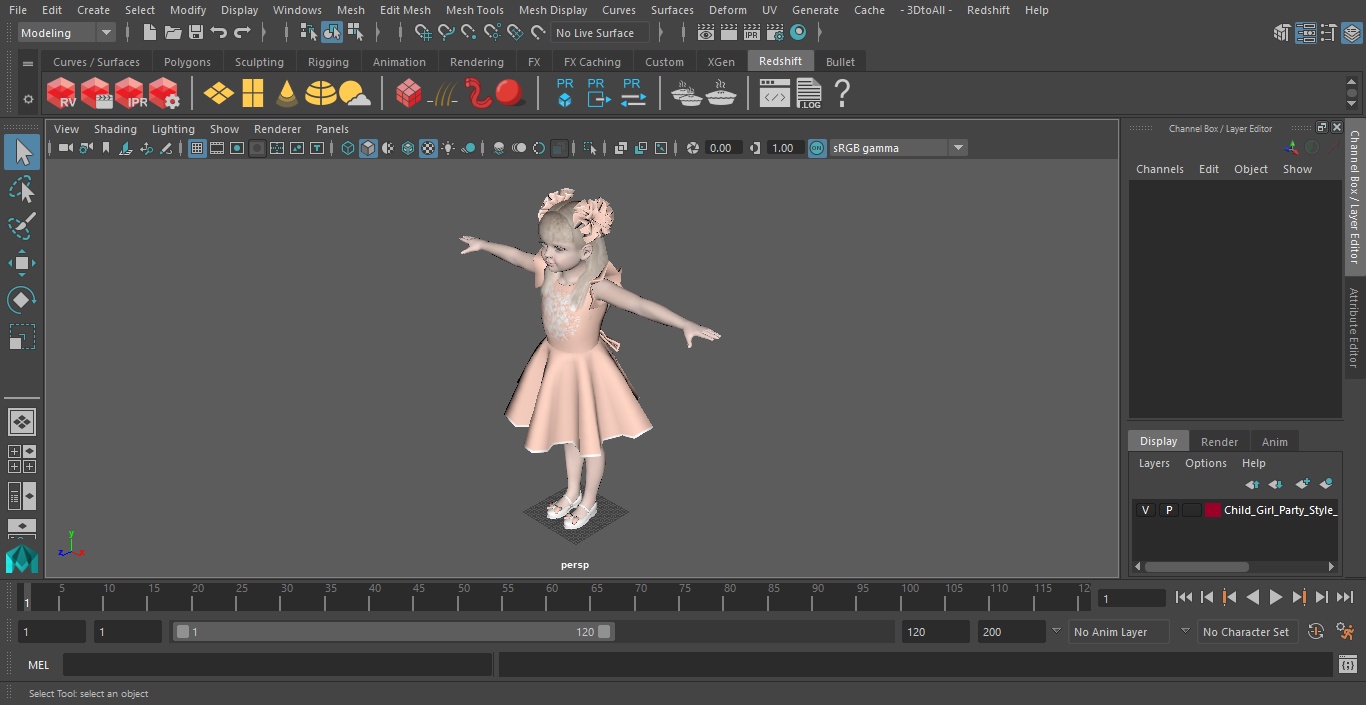The height and width of the screenshot is (705, 1366).
Task: Switch to the Rigging shelf tab
Action: pyautogui.click(x=328, y=62)
